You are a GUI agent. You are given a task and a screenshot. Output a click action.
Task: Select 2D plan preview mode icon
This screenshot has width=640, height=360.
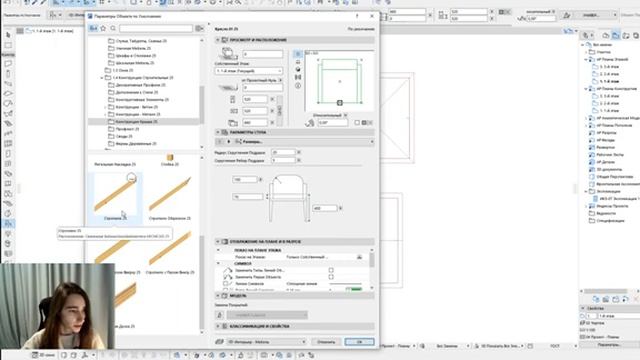click(x=298, y=54)
